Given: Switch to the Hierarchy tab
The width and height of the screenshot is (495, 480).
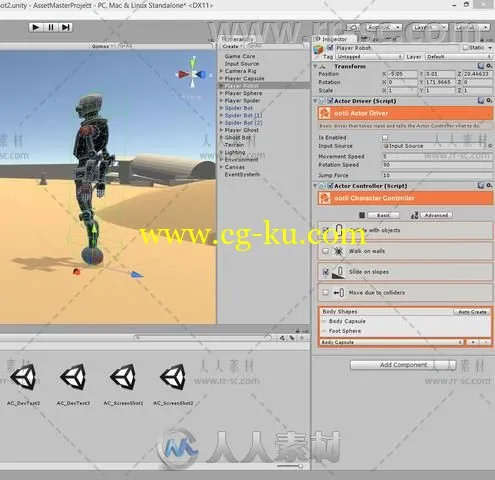Looking at the screenshot, I should tap(237, 39).
